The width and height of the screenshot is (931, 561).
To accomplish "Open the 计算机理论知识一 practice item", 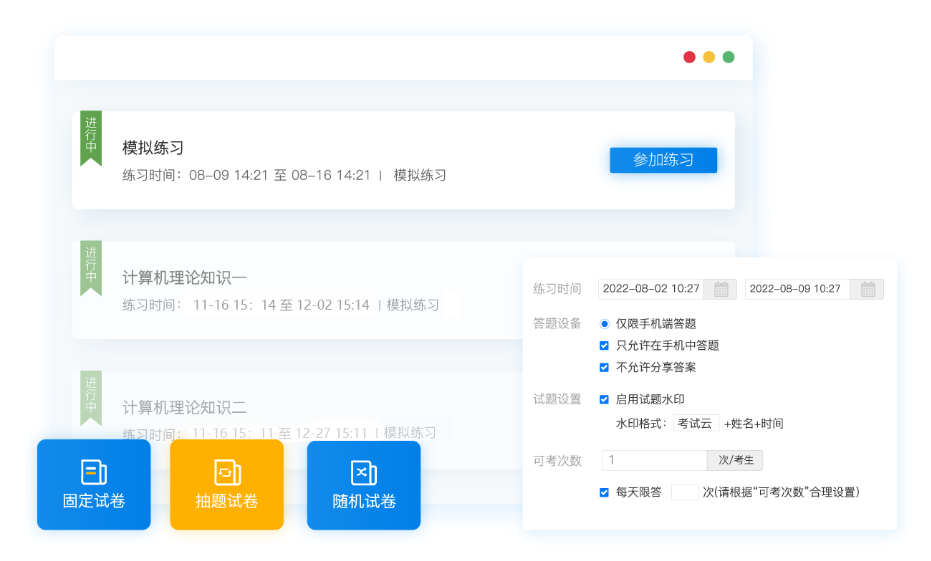I will click(185, 277).
